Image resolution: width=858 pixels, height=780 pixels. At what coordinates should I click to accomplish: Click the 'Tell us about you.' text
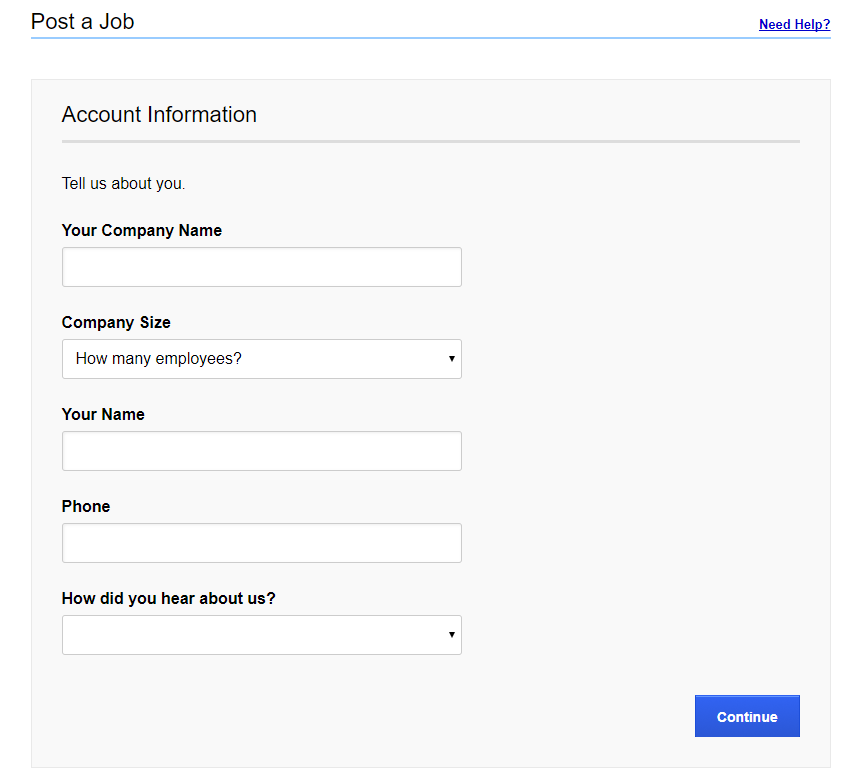123,183
